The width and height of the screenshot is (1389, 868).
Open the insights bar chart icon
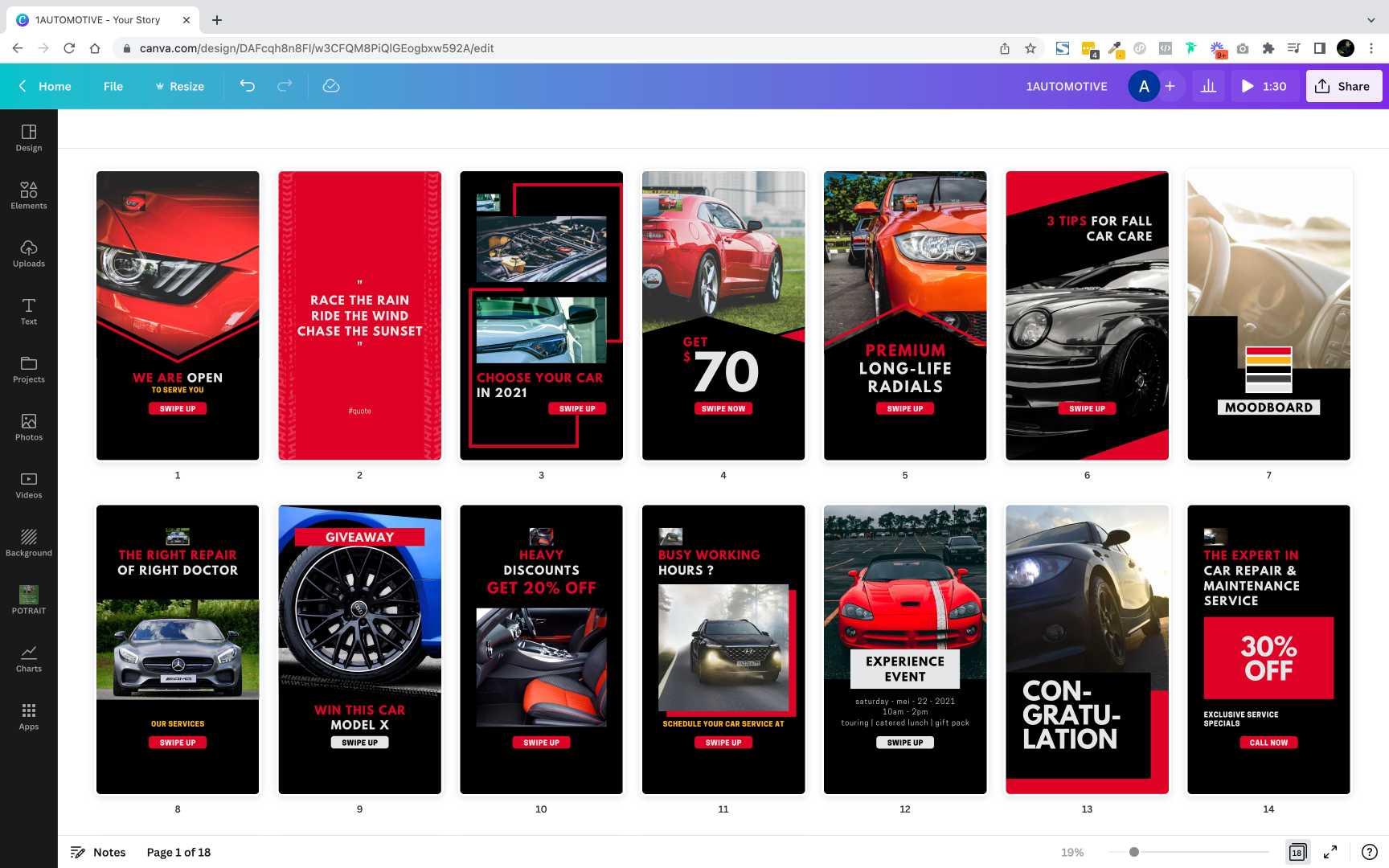pyautogui.click(x=1208, y=86)
